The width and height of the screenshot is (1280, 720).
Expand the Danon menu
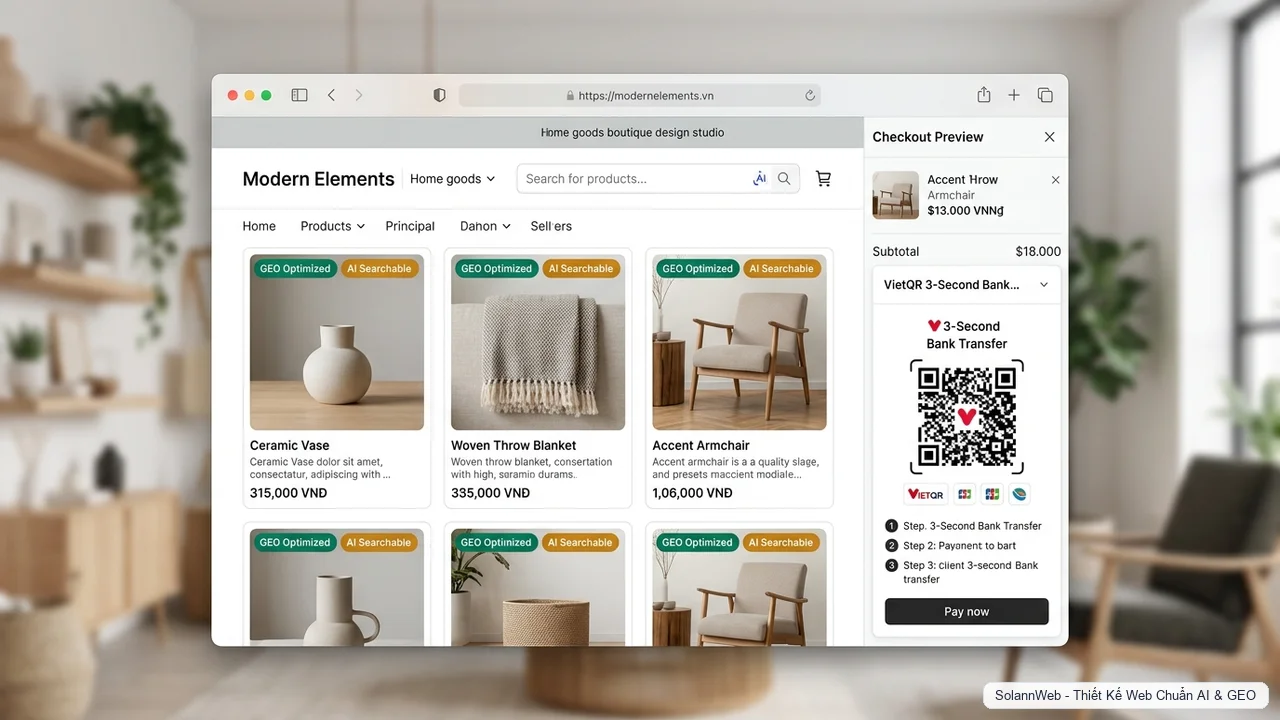click(x=485, y=226)
